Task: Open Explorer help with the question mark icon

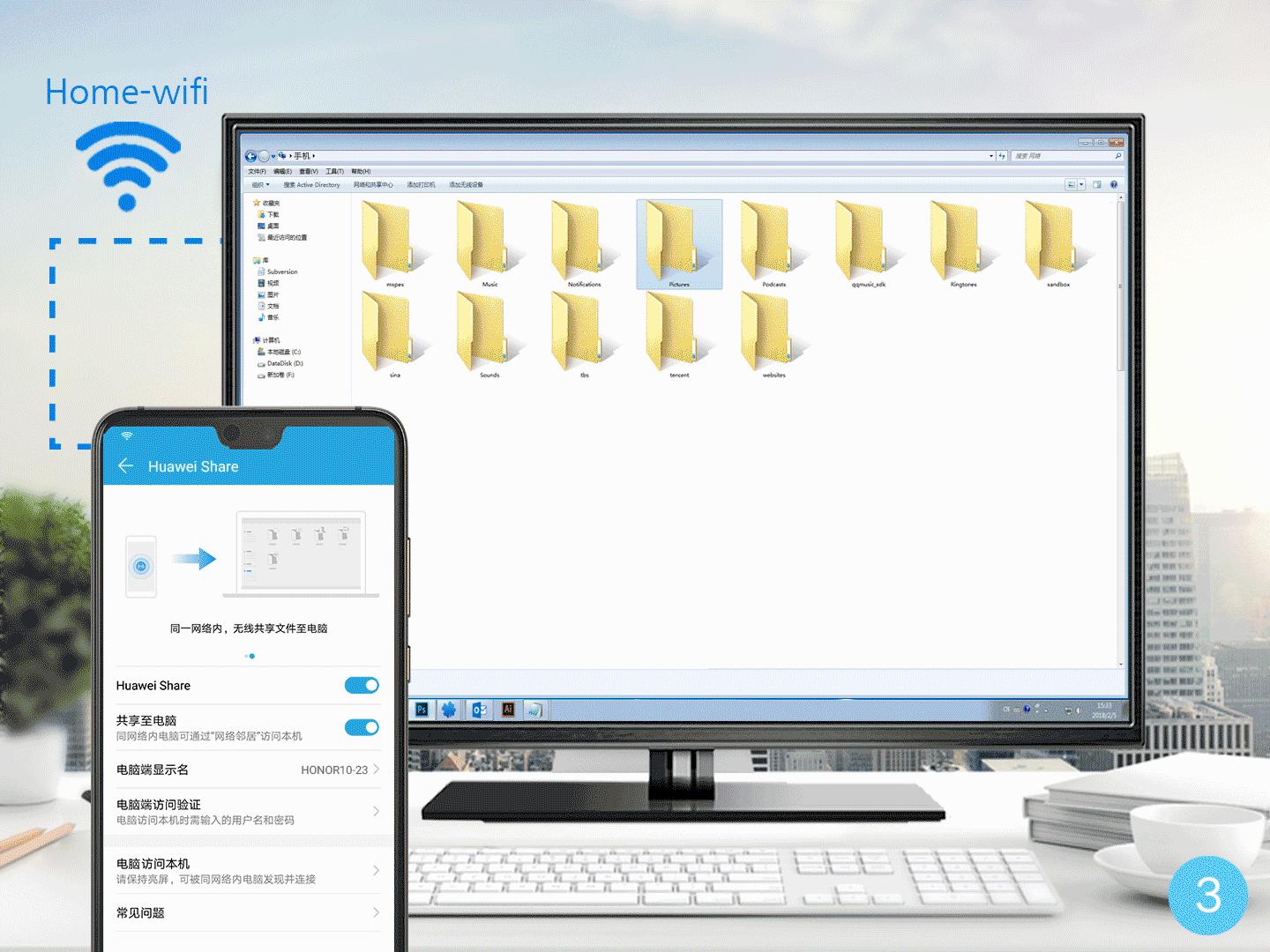Action: [1114, 184]
